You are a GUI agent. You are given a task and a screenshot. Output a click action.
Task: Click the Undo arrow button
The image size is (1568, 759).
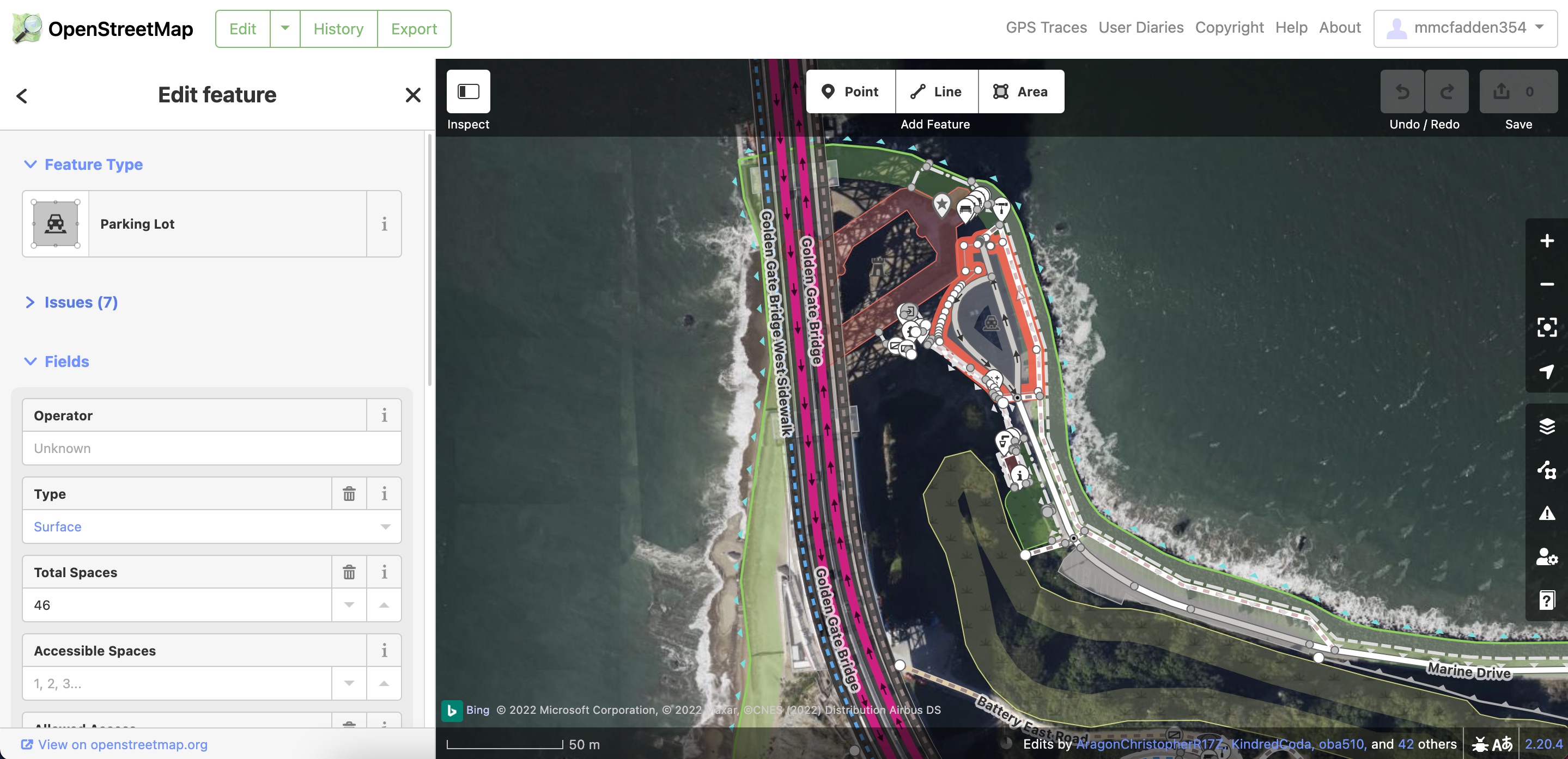click(1402, 91)
